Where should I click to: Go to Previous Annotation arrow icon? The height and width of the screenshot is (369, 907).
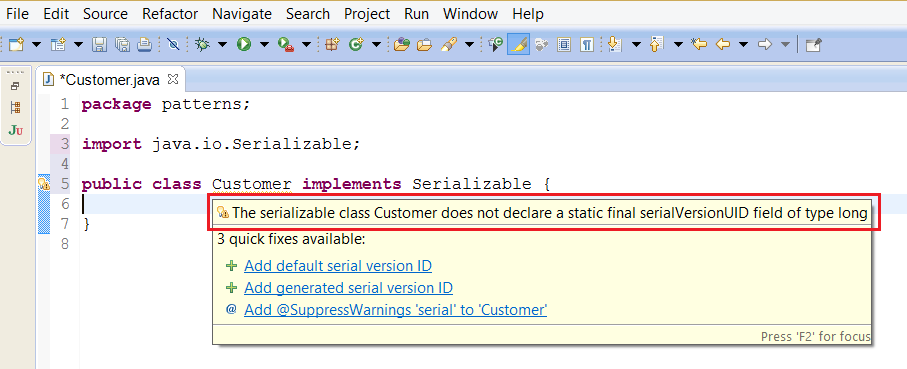(x=657, y=44)
